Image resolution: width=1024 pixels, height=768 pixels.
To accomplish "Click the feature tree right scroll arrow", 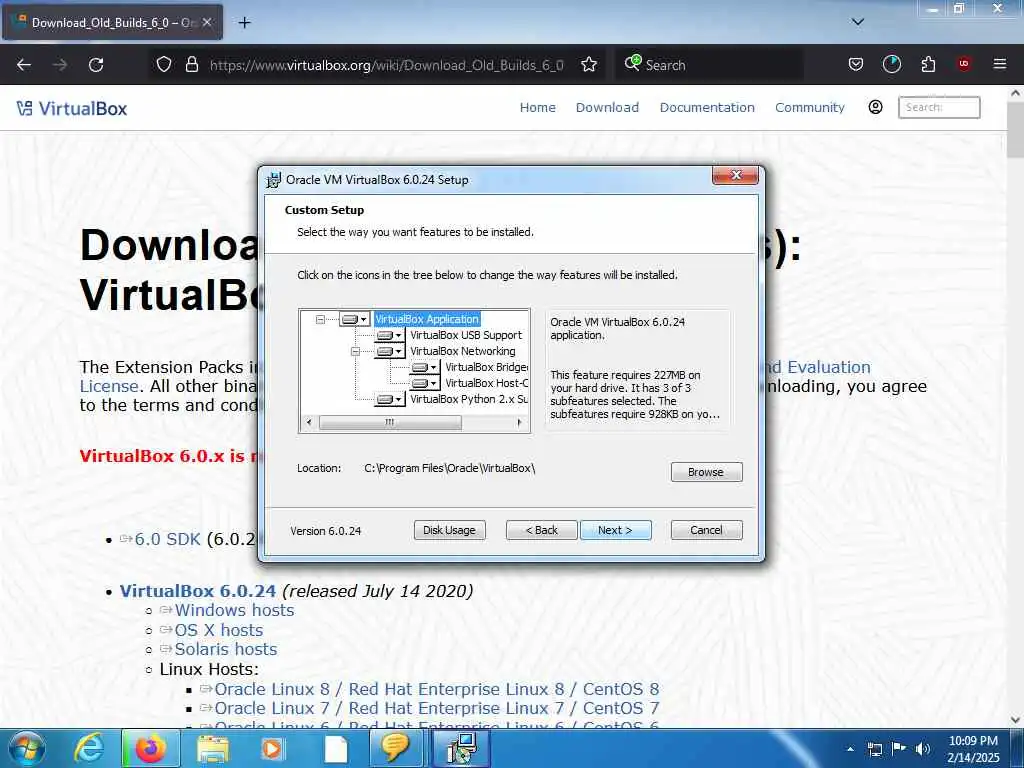I will 519,423.
